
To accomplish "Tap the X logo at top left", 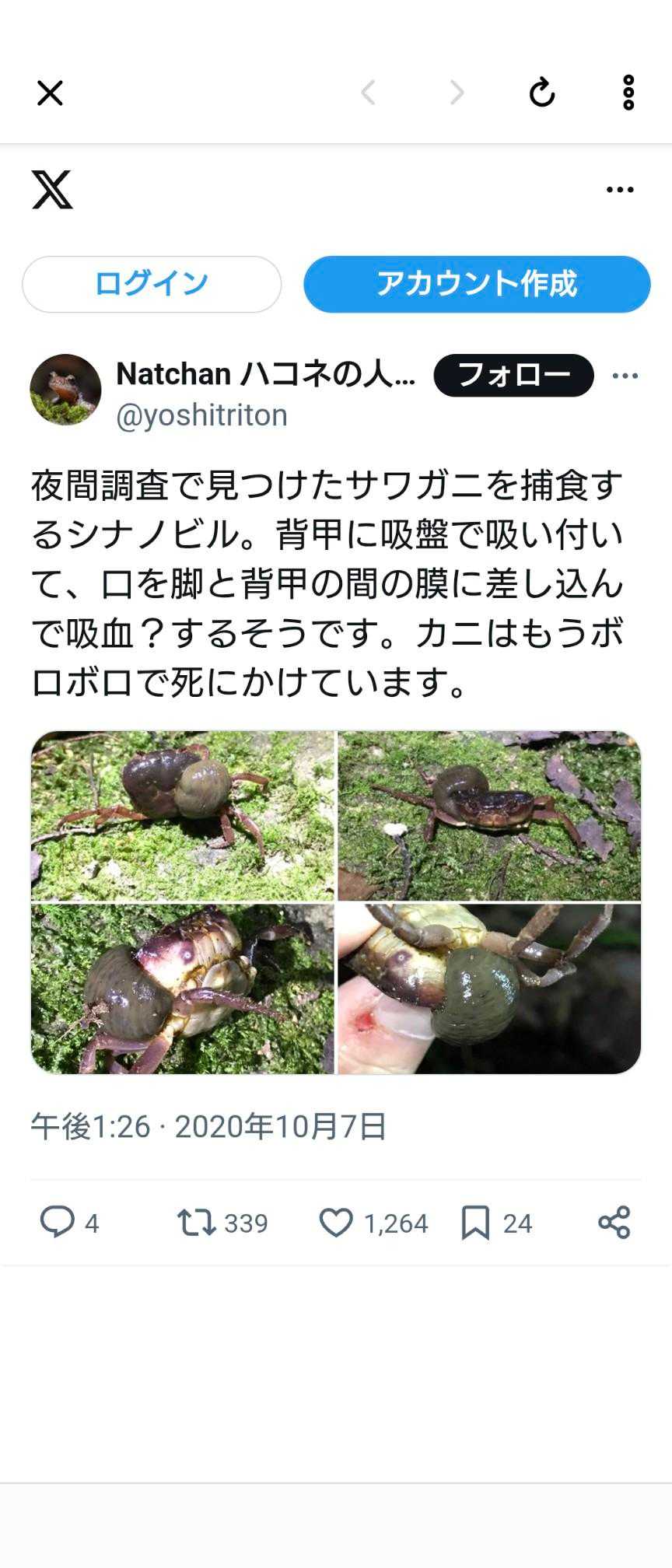I will point(52,189).
